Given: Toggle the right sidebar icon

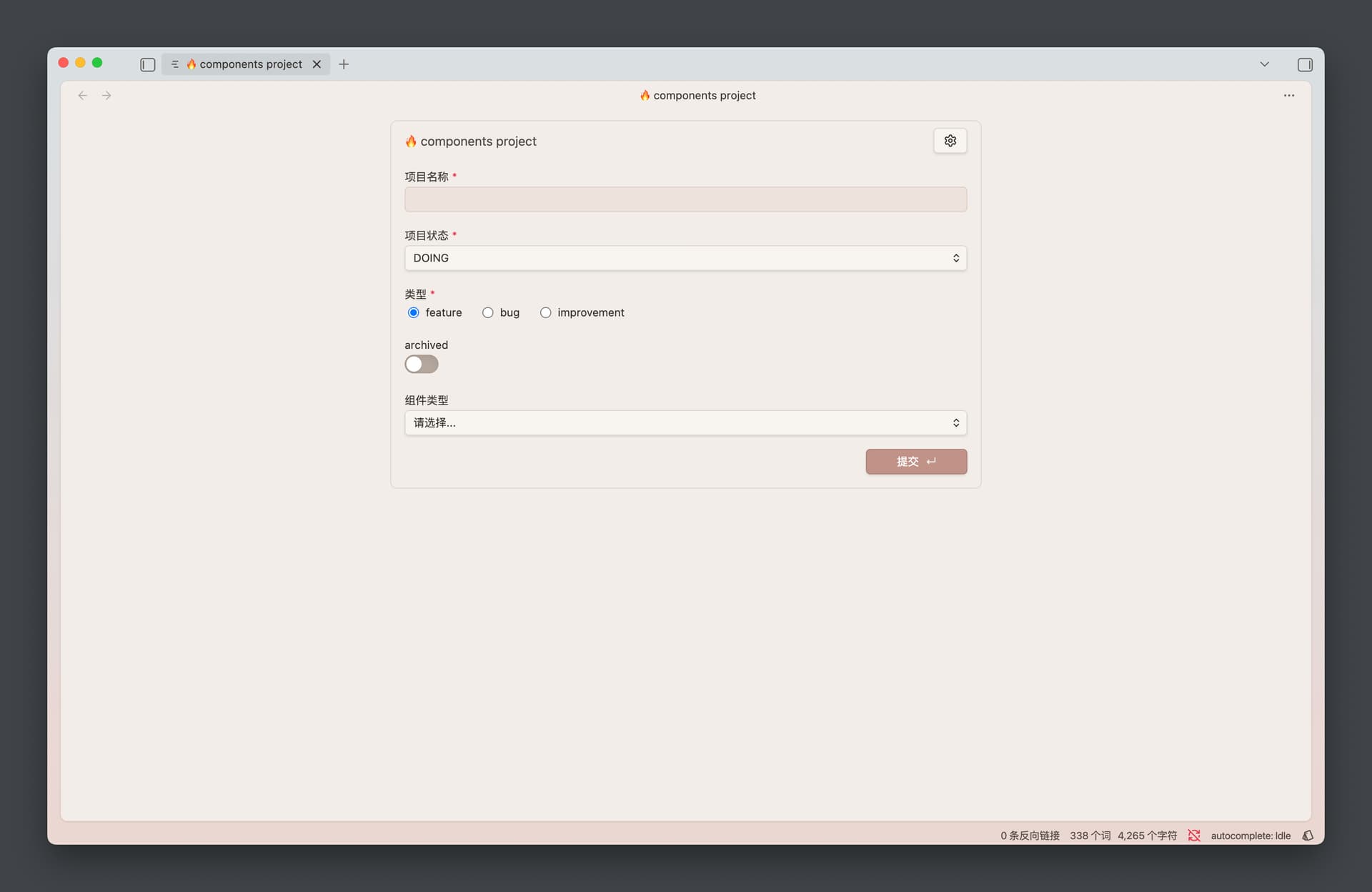Looking at the screenshot, I should tap(1305, 64).
